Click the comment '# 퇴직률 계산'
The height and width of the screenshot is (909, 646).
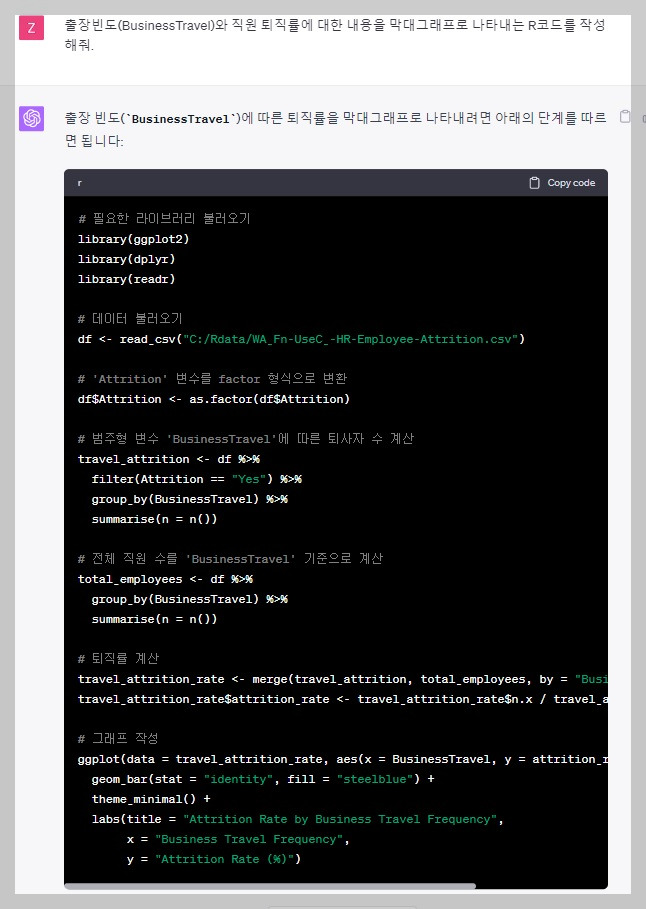pos(118,659)
